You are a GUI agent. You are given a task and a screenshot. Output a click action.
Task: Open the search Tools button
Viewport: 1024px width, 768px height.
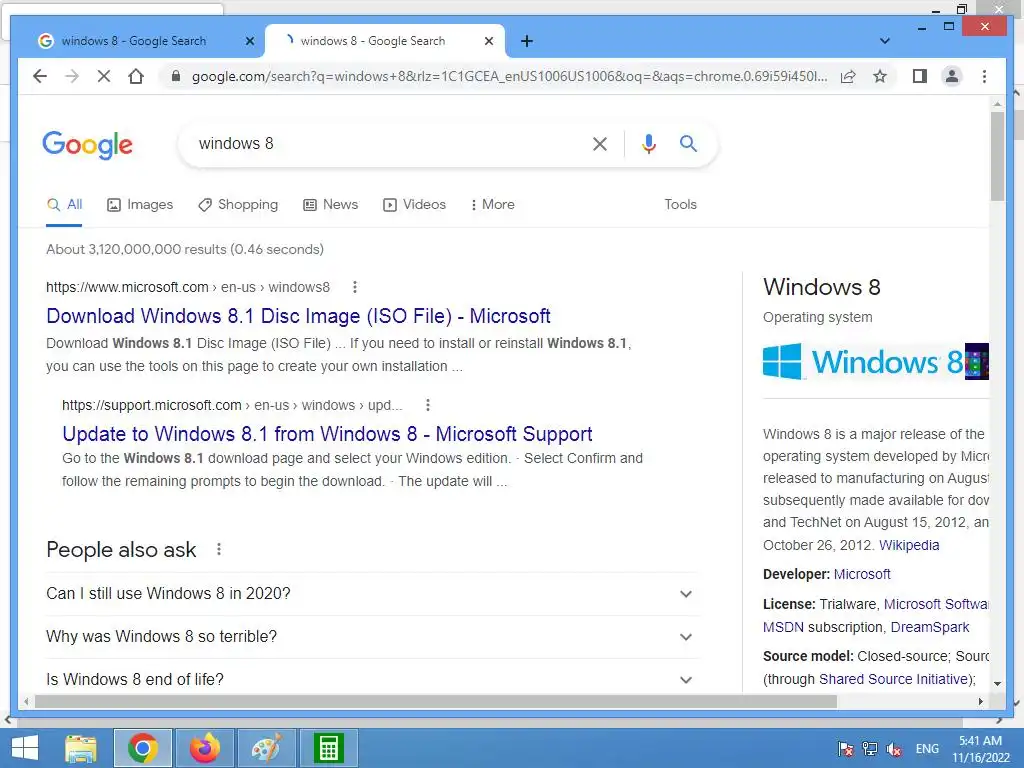tap(680, 204)
